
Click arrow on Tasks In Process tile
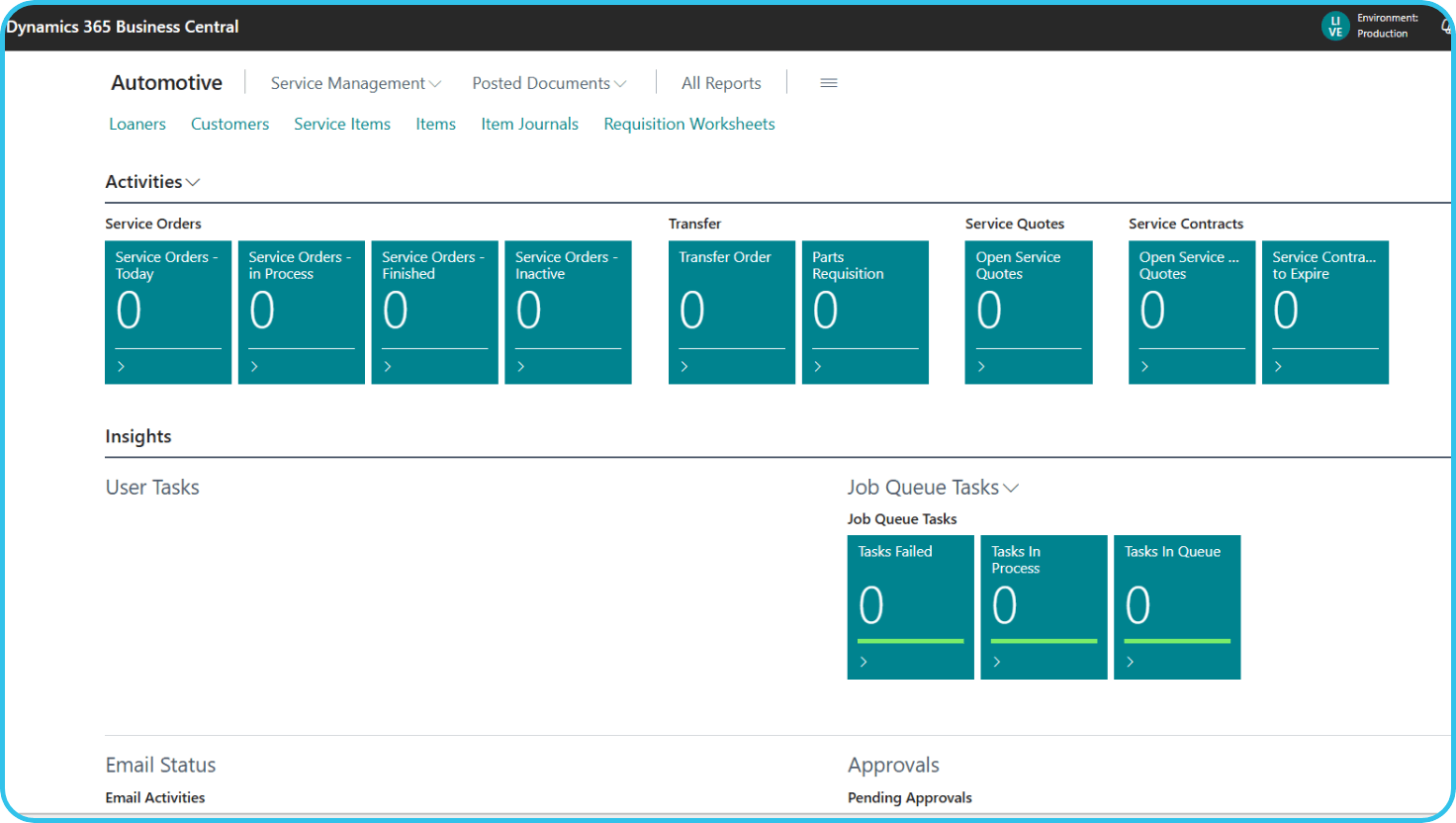[997, 662]
